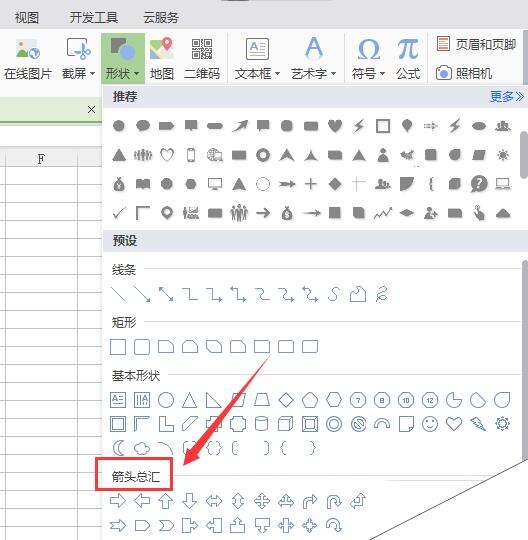Select column F header
This screenshot has height=540, width=528.
[41, 159]
